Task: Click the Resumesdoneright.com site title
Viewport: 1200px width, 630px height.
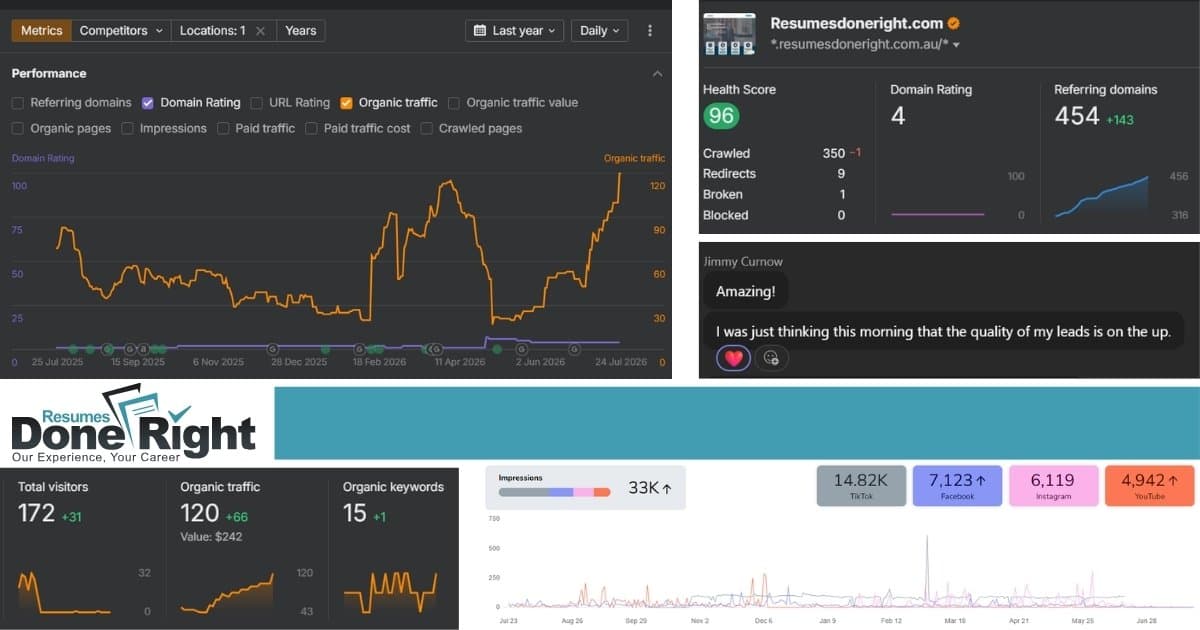Action: click(x=857, y=23)
